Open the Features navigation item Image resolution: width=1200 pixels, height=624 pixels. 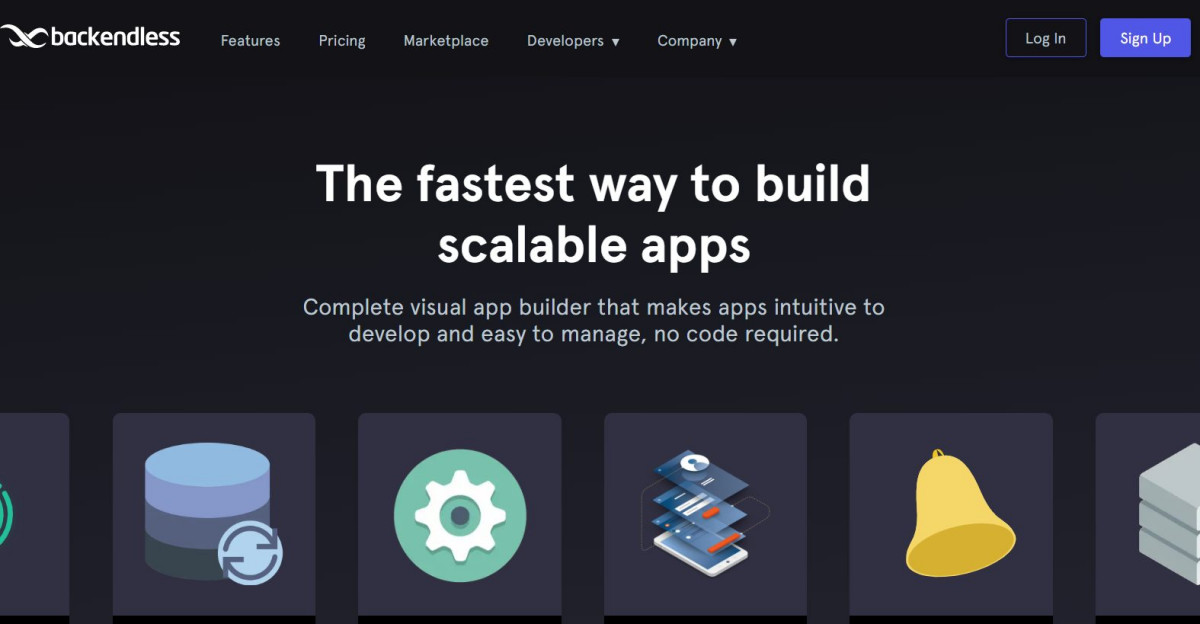[250, 41]
